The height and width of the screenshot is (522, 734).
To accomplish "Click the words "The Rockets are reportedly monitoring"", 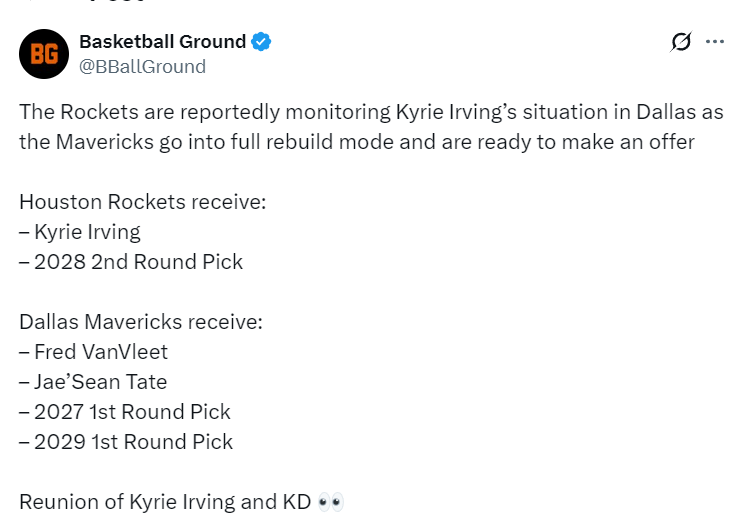I will click(205, 112).
